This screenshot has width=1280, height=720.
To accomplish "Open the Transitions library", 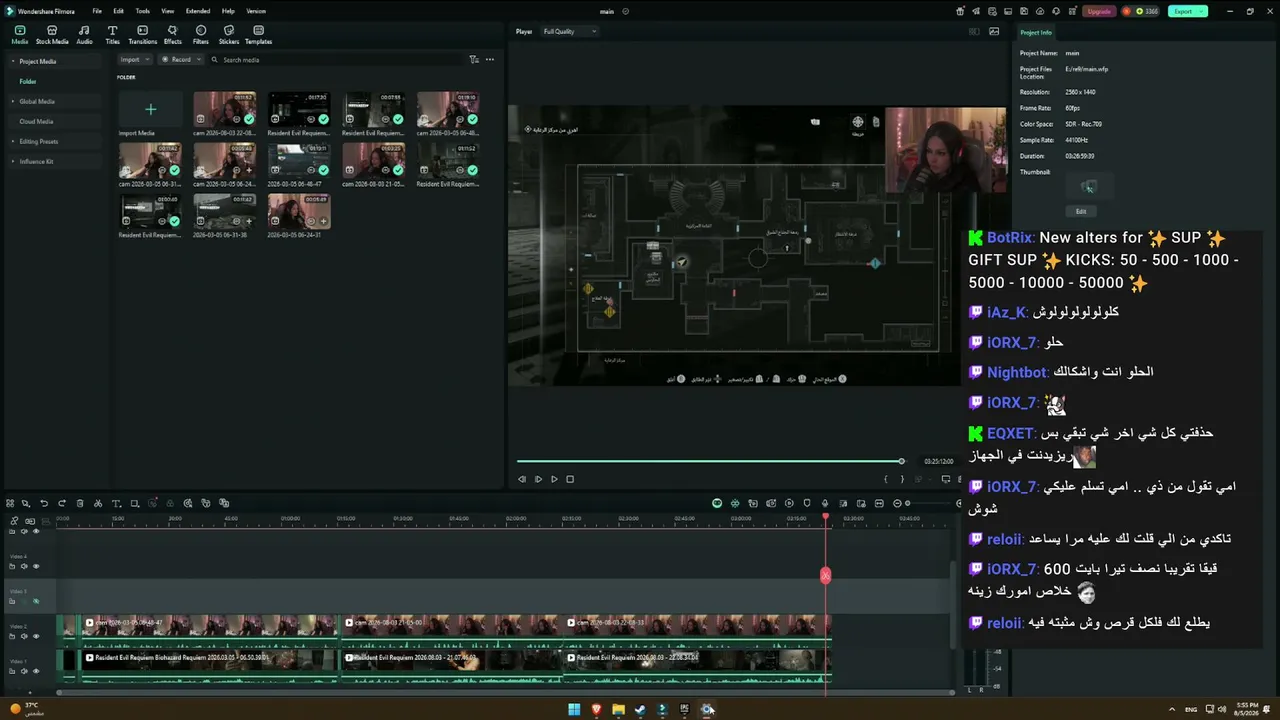I will point(143,35).
